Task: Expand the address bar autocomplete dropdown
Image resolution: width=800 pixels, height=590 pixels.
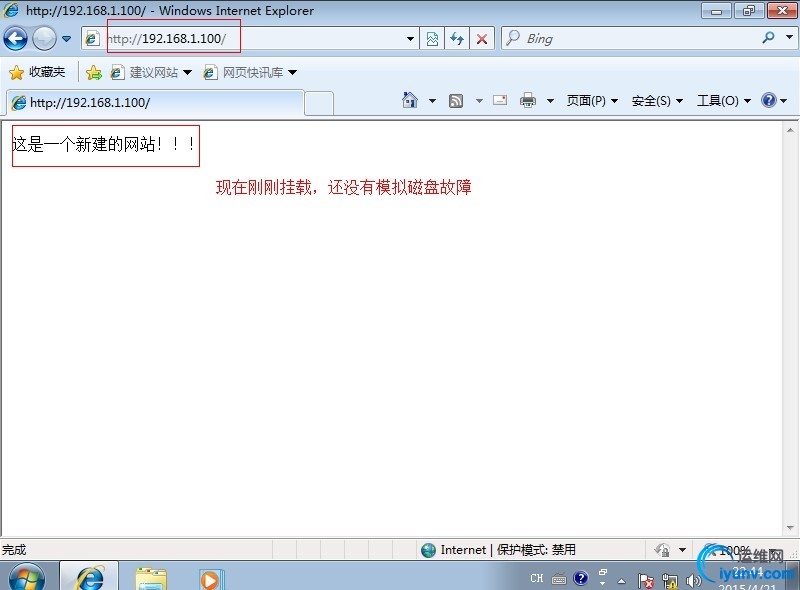Action: click(410, 39)
